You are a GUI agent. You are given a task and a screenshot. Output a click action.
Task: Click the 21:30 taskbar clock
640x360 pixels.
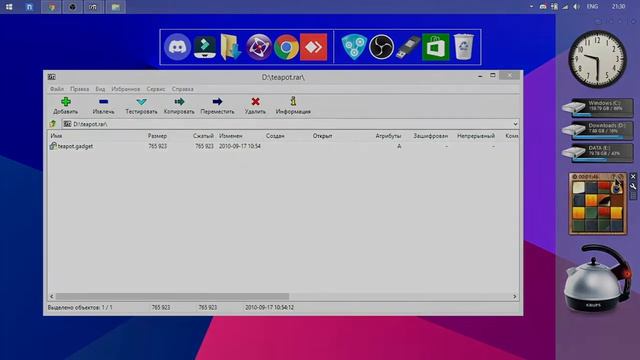coord(618,7)
